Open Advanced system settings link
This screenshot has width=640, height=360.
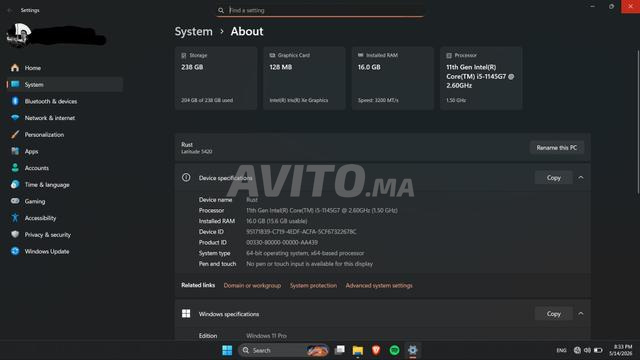click(379, 286)
